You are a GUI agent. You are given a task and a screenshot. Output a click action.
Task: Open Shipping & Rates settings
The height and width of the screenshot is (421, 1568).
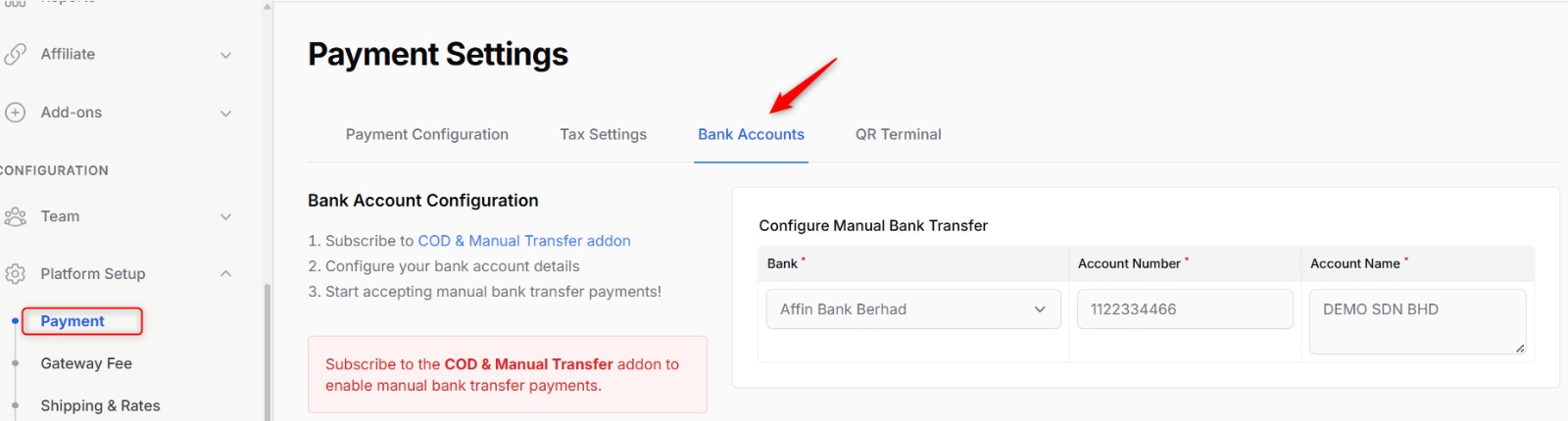point(100,405)
